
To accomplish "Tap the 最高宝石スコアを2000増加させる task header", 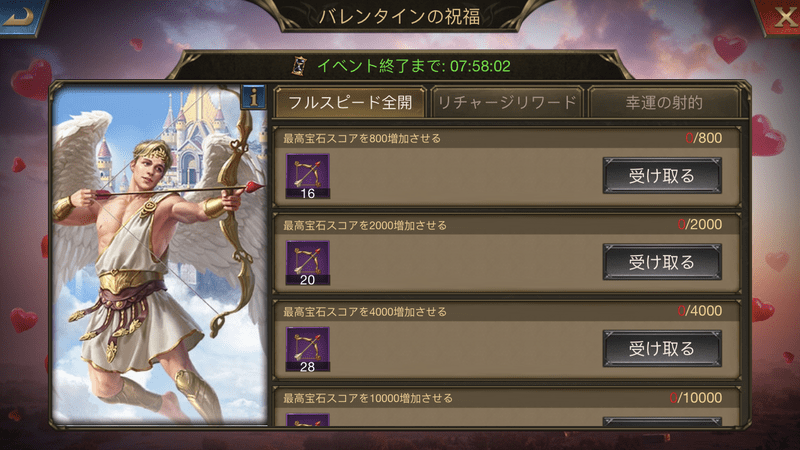I will 365,225.
